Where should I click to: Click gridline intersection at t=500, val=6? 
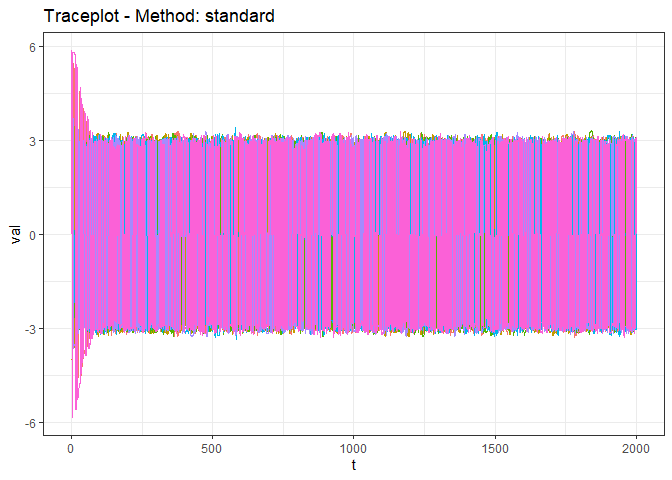click(x=212, y=47)
